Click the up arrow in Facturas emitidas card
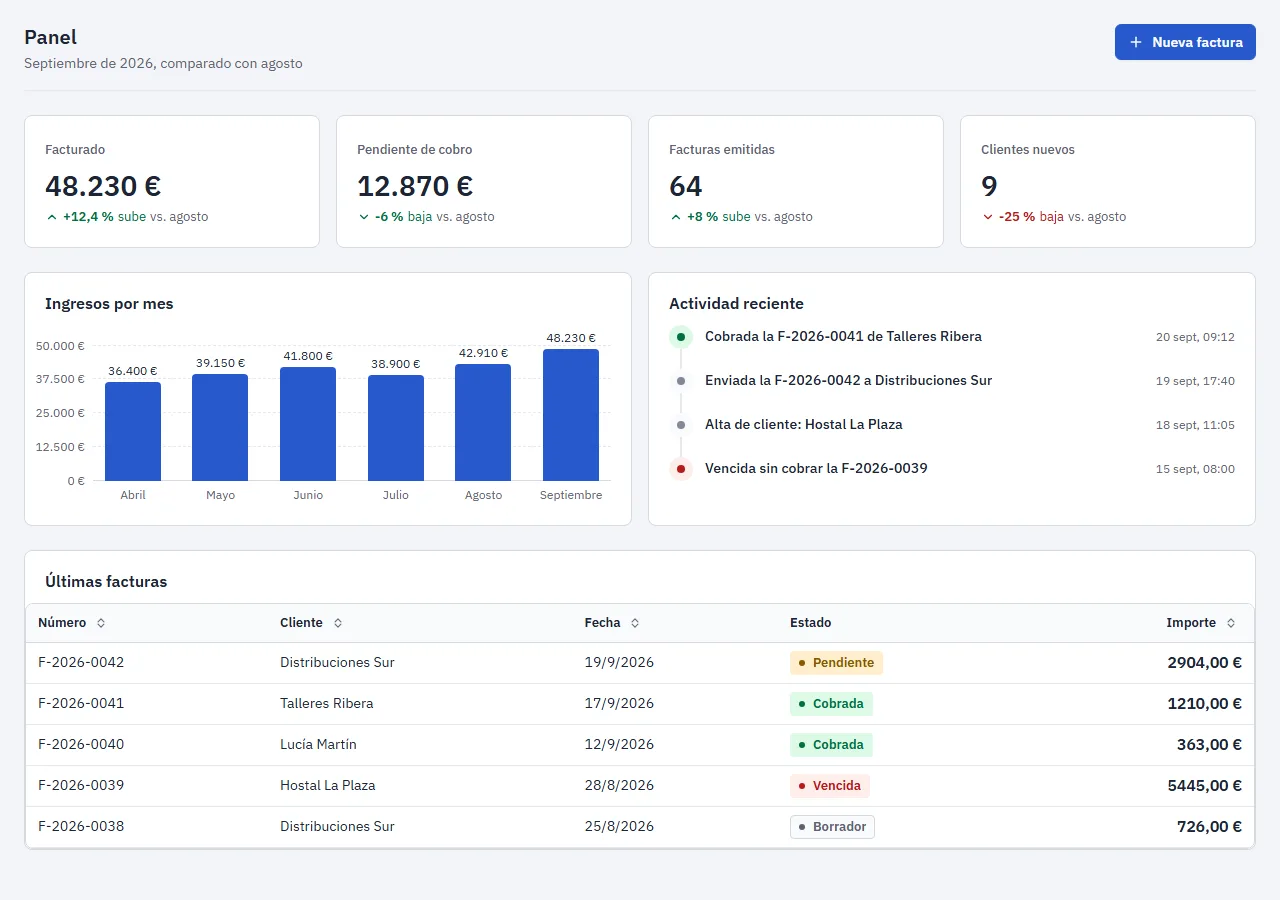Image resolution: width=1280 pixels, height=900 pixels. pos(676,217)
